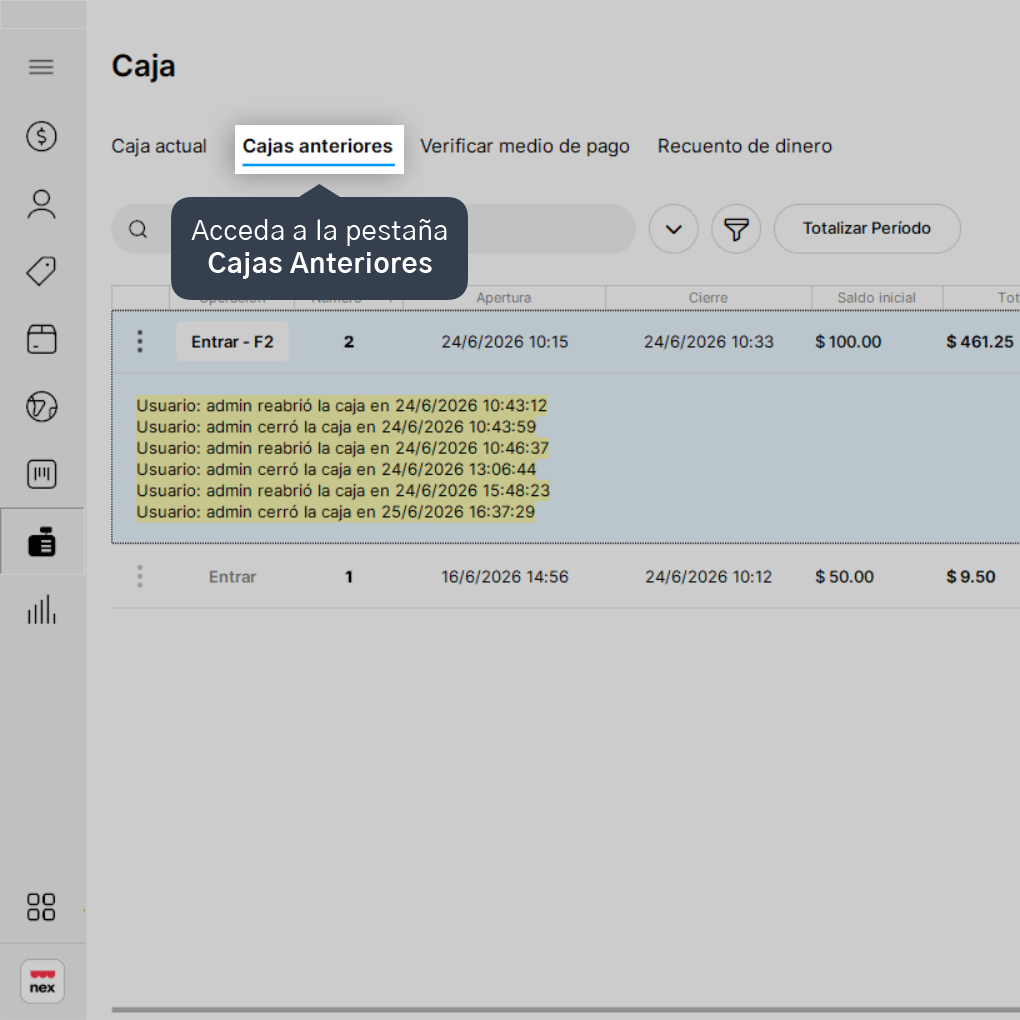Sort by the Saldo inicial column header
Image resolution: width=1020 pixels, height=1020 pixels.
[876, 297]
